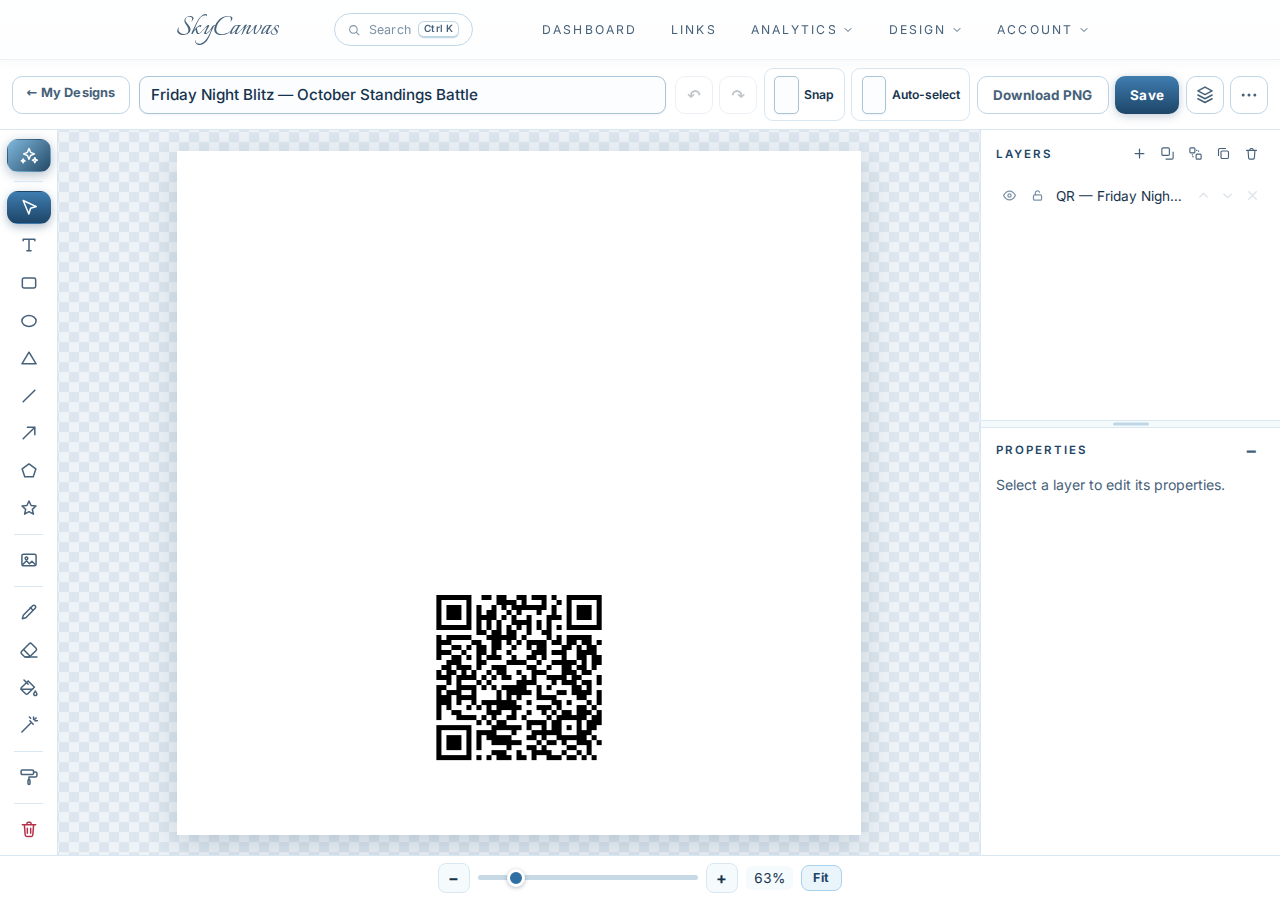
Task: Select the Magic Wand tool
Action: coord(29,724)
